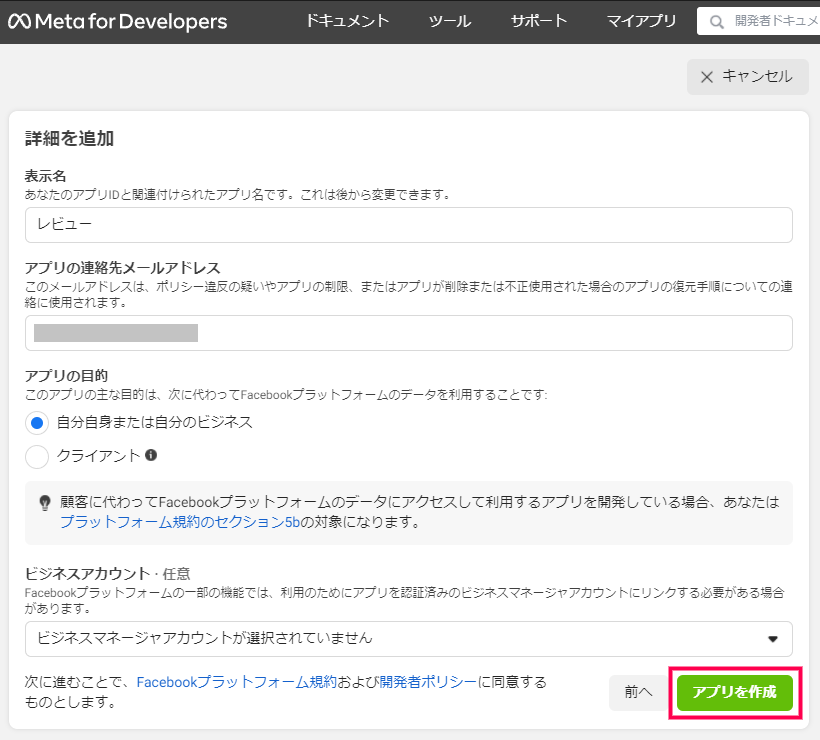Click the info icon beside クライアント
The width and height of the screenshot is (820, 740).
(151, 455)
